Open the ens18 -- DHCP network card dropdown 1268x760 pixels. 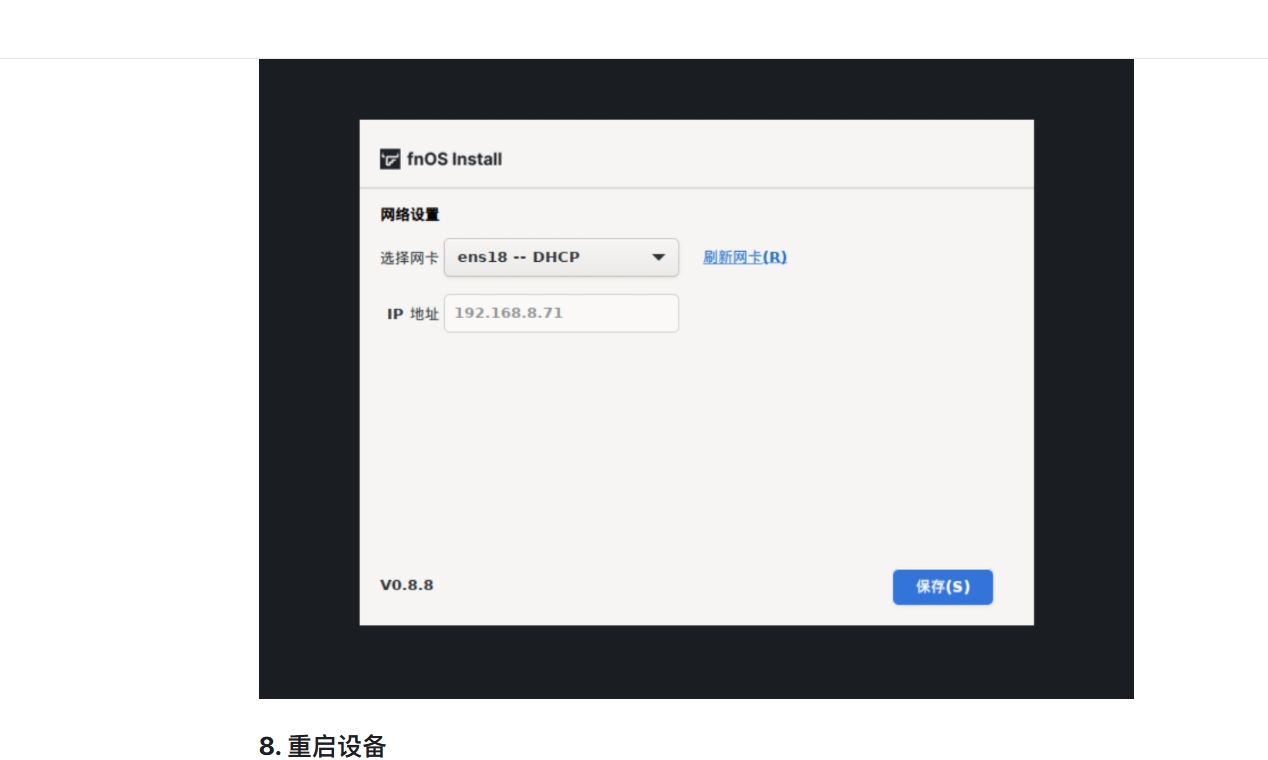[x=561, y=257]
